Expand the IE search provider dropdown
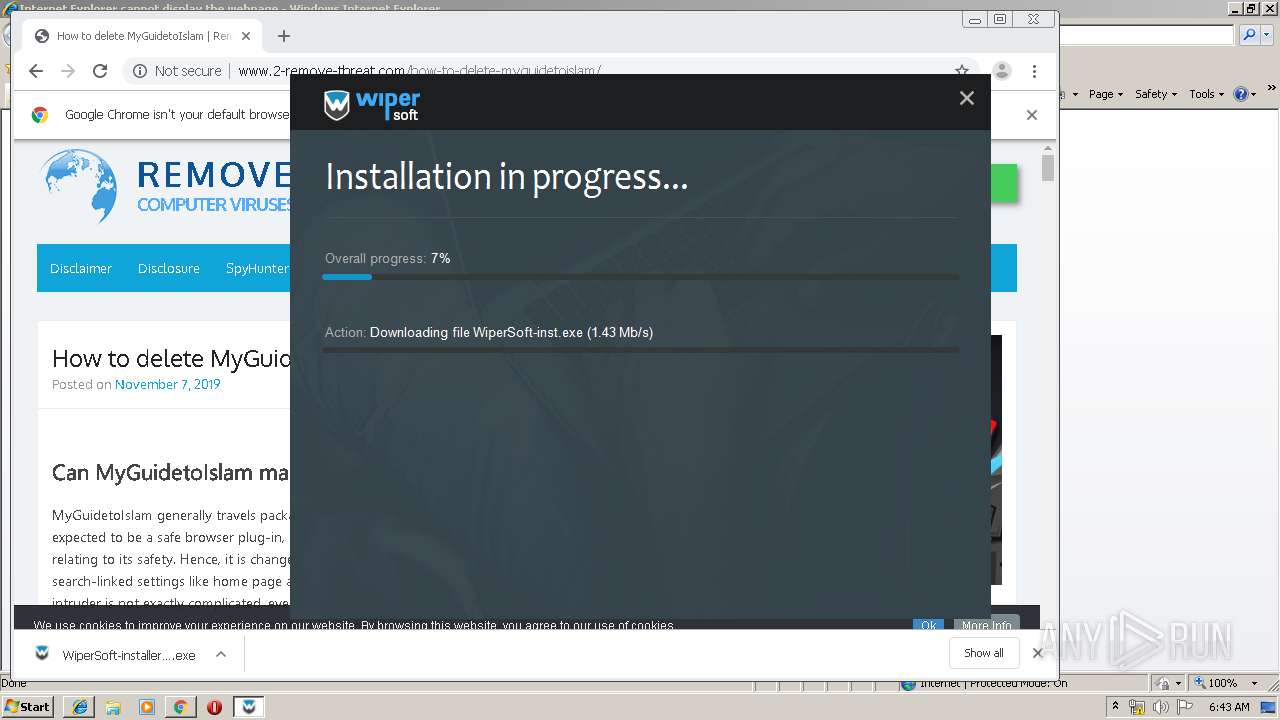 (x=1265, y=35)
